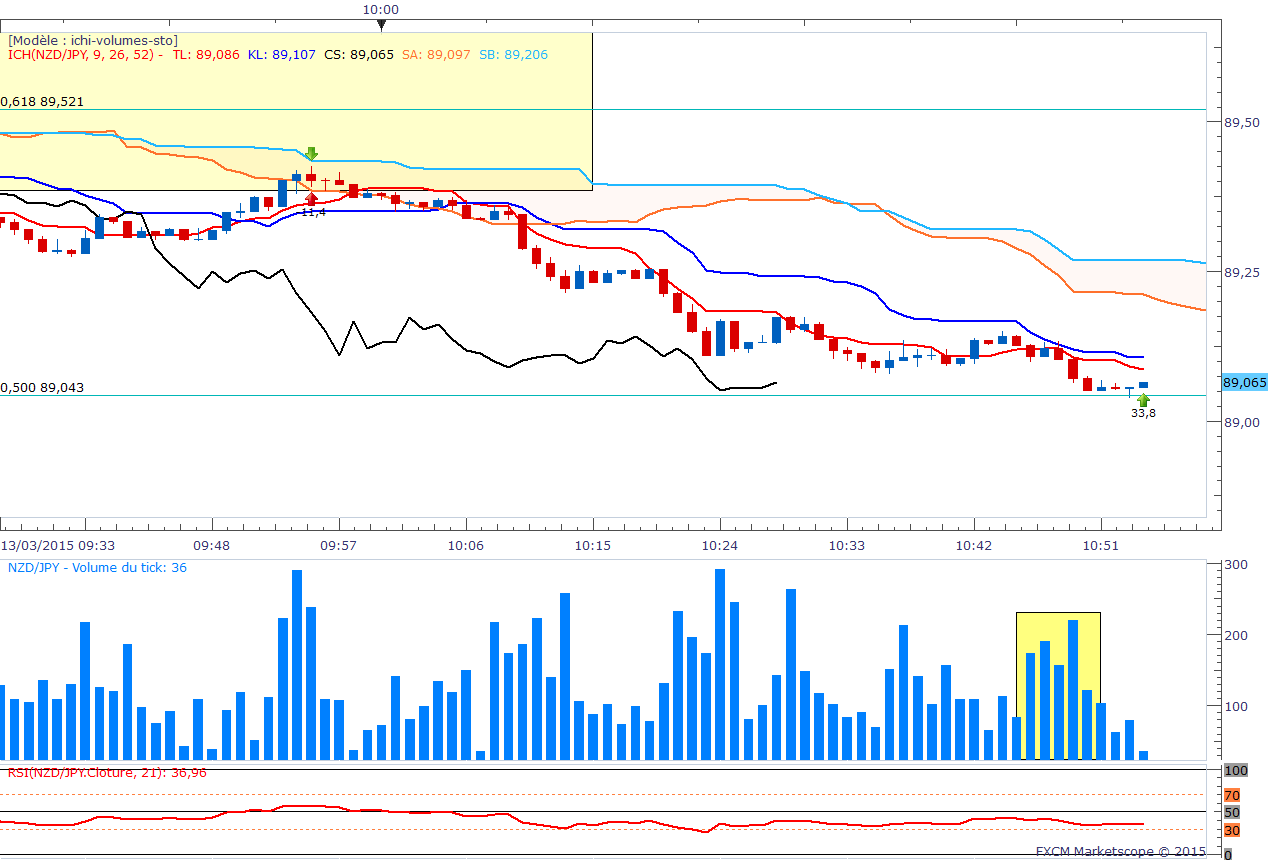Image resolution: width=1279 pixels, height=860 pixels.
Task: Click the light blue SB: 89,206 legend value
Action: (513, 55)
